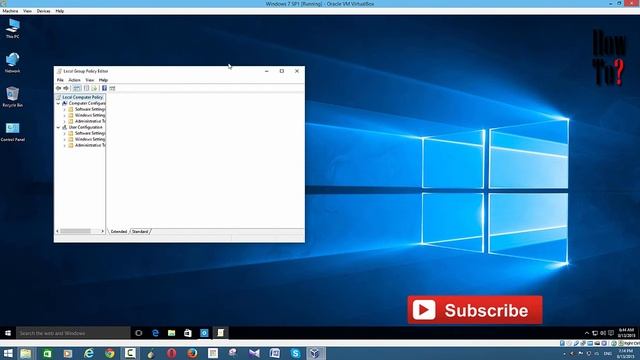Maximize the Local Group Policy Editor window

pos(282,71)
